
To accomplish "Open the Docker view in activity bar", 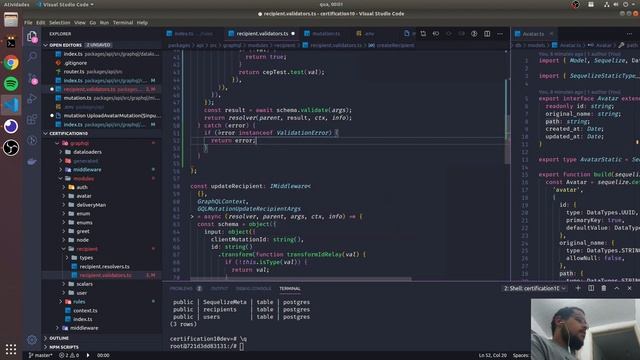I will click(32, 162).
